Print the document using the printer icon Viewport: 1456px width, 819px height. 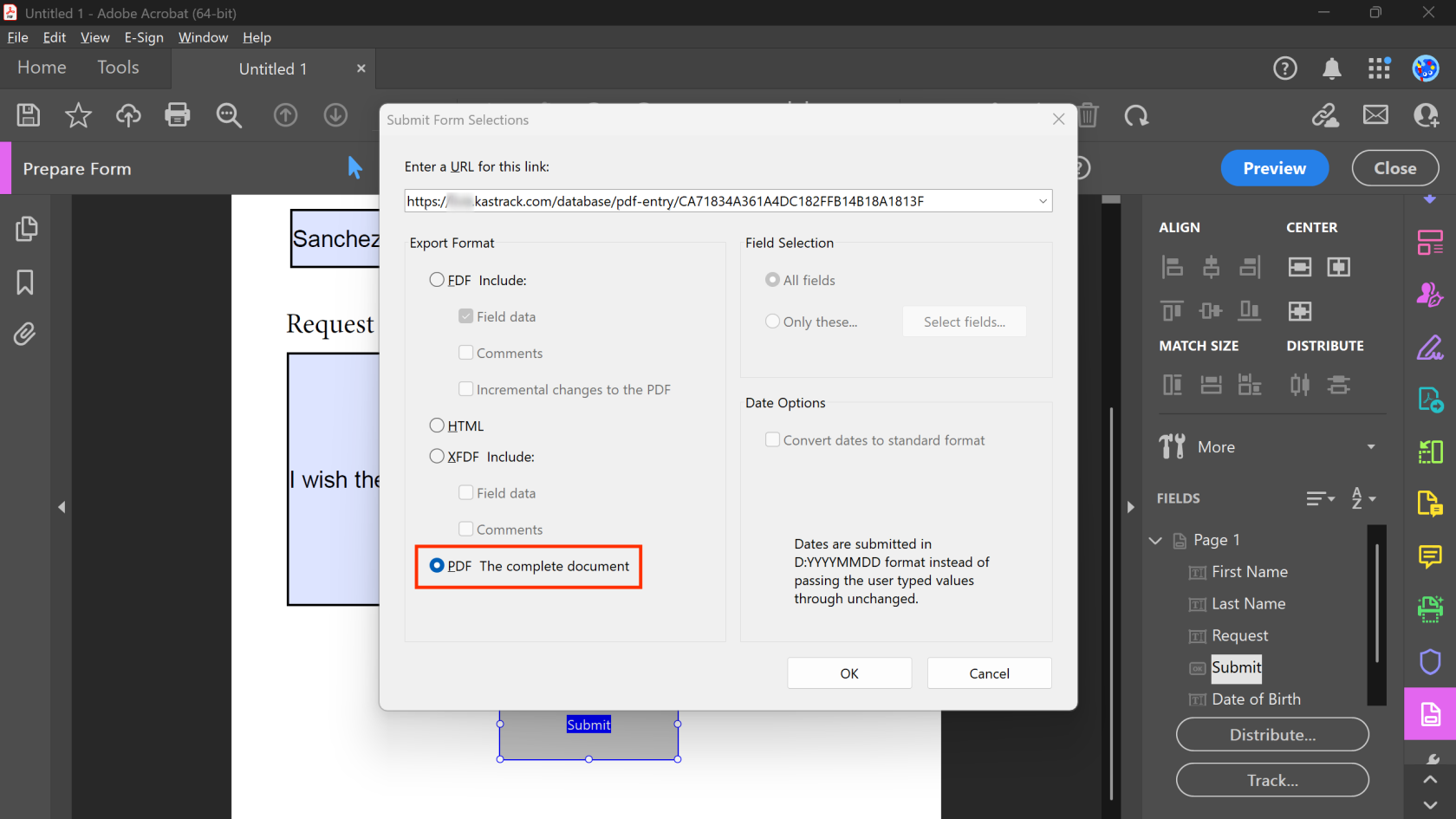click(178, 115)
